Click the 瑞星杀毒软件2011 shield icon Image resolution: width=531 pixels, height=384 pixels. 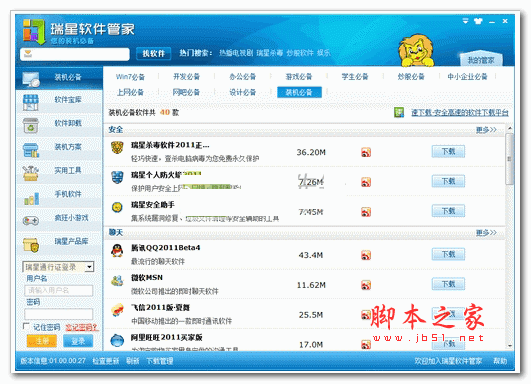click(117, 148)
